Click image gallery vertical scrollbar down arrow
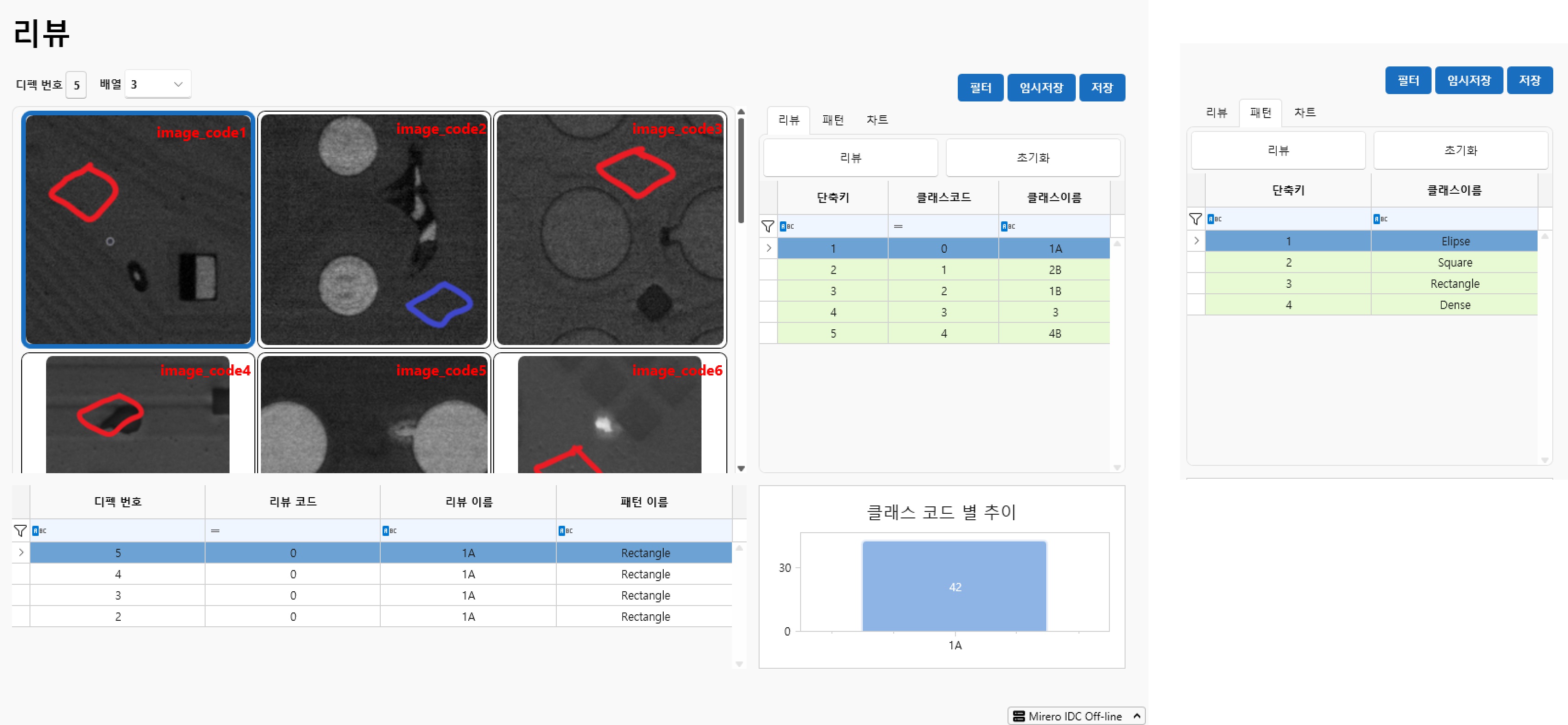The height and width of the screenshot is (725, 1568). (741, 469)
